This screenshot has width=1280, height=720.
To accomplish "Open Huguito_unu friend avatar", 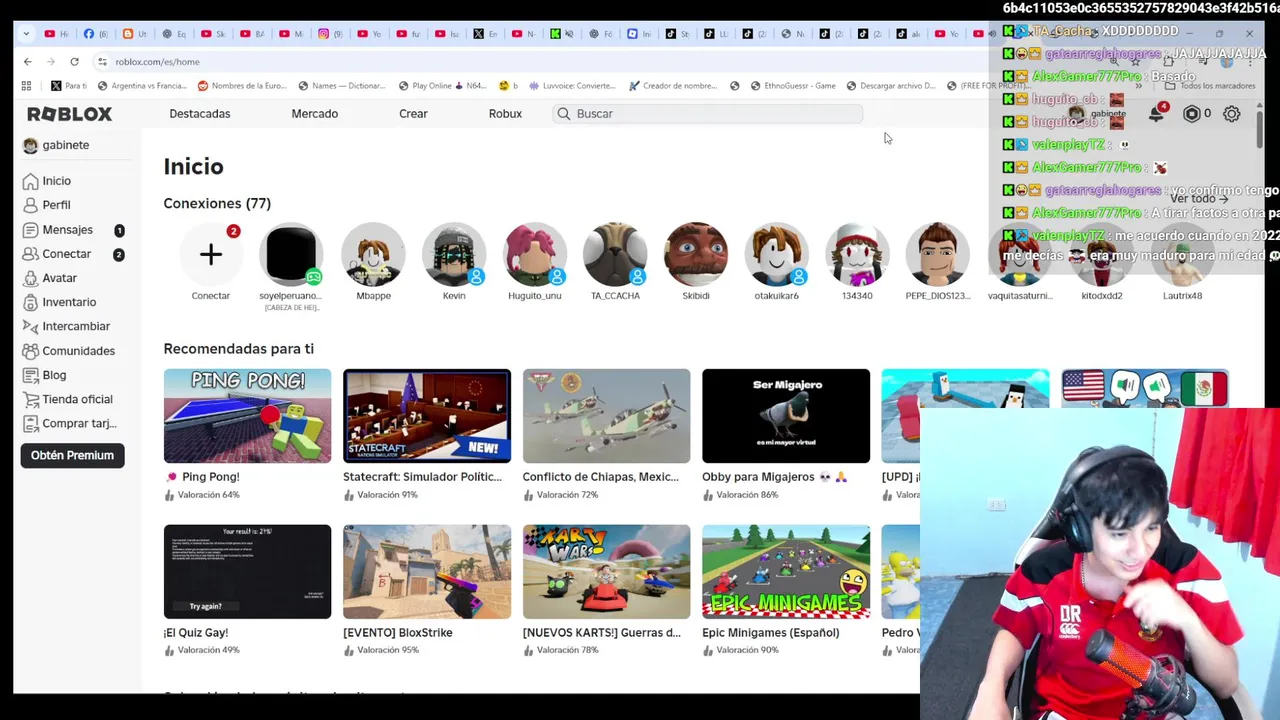I will [x=535, y=254].
